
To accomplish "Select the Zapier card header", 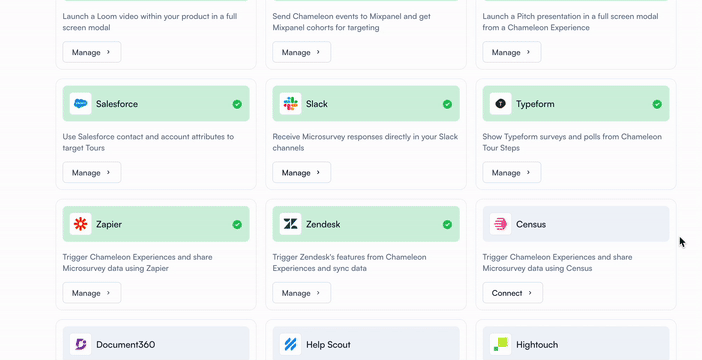I will 156,224.
